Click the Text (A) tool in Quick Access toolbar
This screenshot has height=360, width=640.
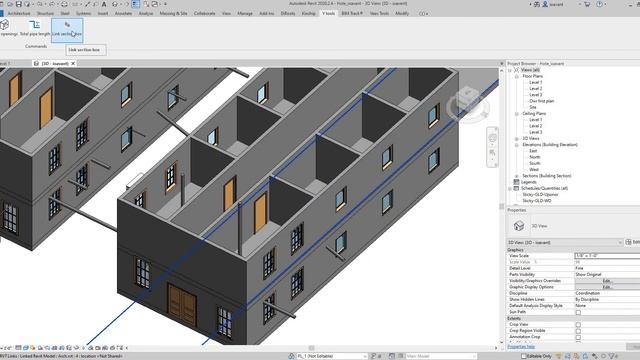click(104, 4)
